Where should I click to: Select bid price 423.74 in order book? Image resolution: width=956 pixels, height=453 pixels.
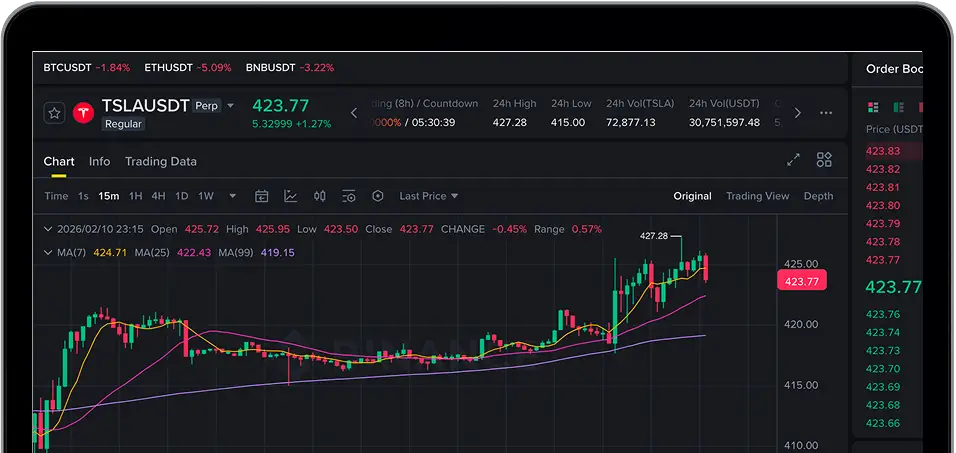pyautogui.click(x=883, y=332)
